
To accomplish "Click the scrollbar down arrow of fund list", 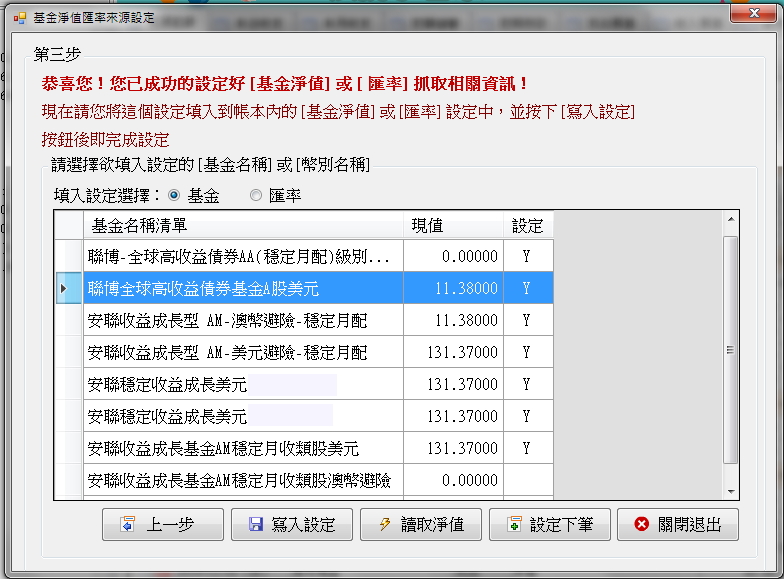I will pyautogui.click(x=730, y=492).
